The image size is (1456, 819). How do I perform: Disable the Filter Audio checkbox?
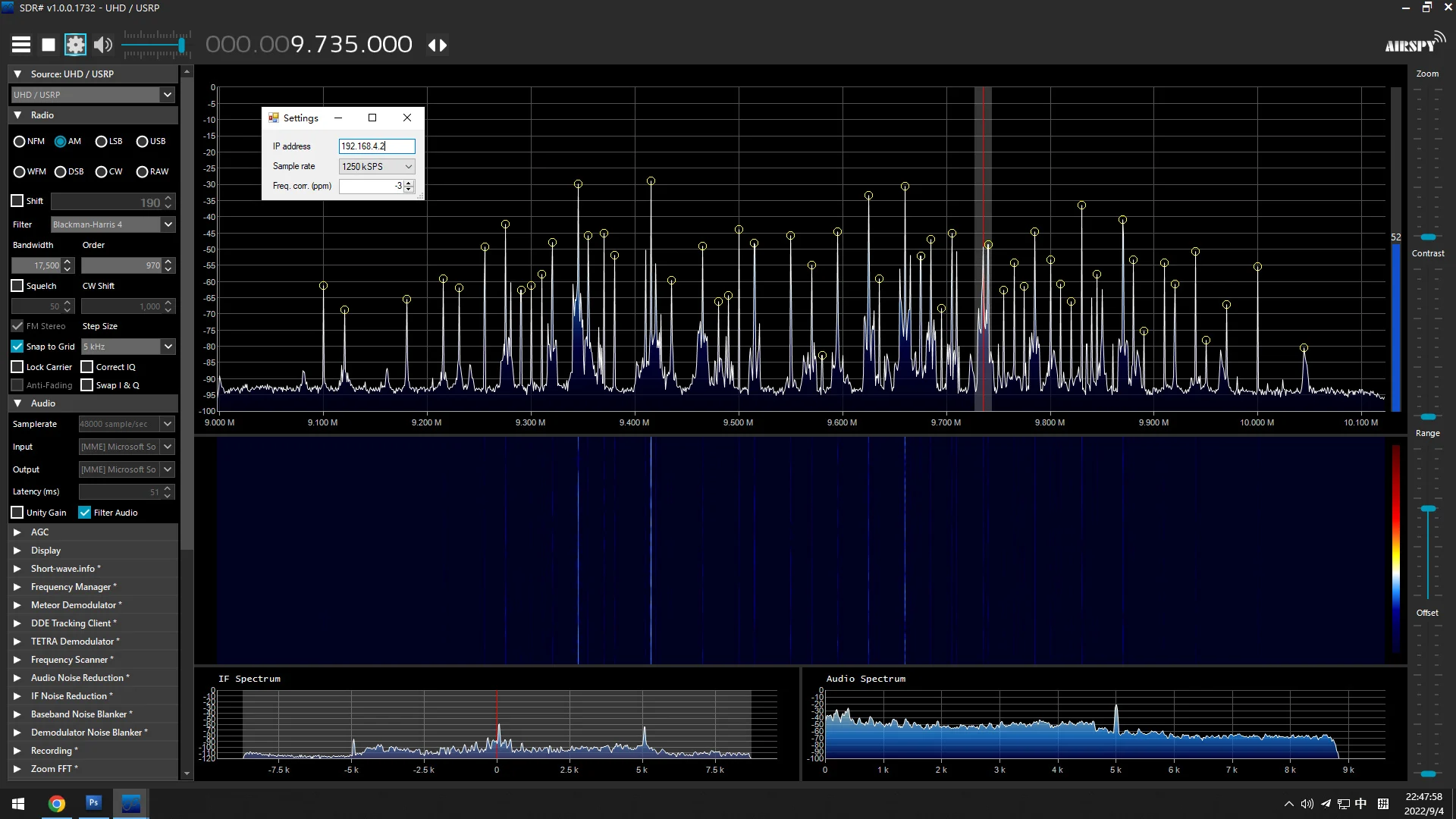click(x=85, y=513)
